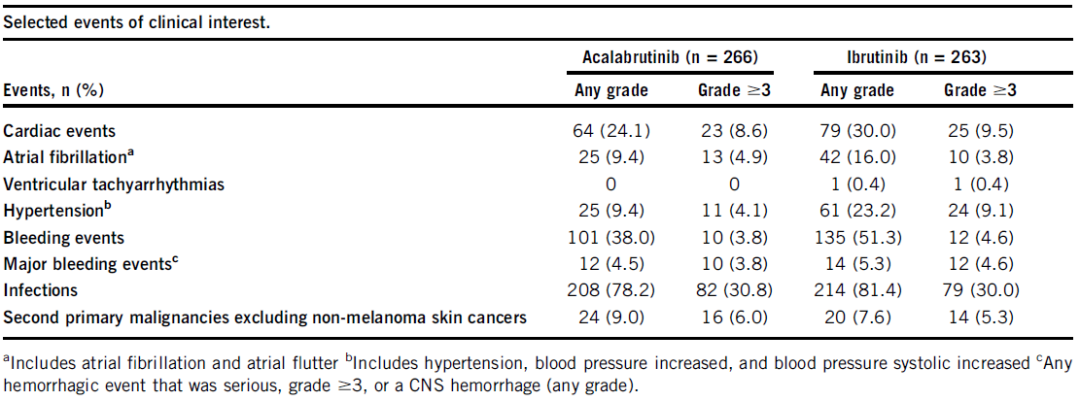The height and width of the screenshot is (401, 1080).
Task: Click the 'Any grade' header under Ibrutinib
Action: pos(856,90)
